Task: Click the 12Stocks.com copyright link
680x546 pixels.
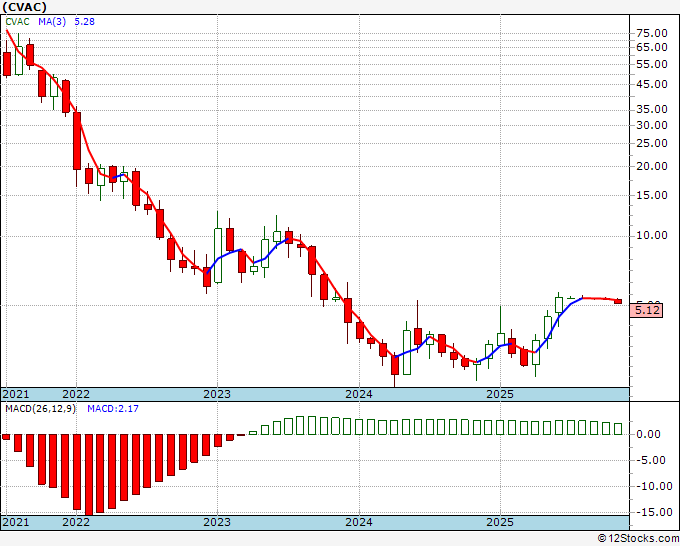Action: point(638,539)
